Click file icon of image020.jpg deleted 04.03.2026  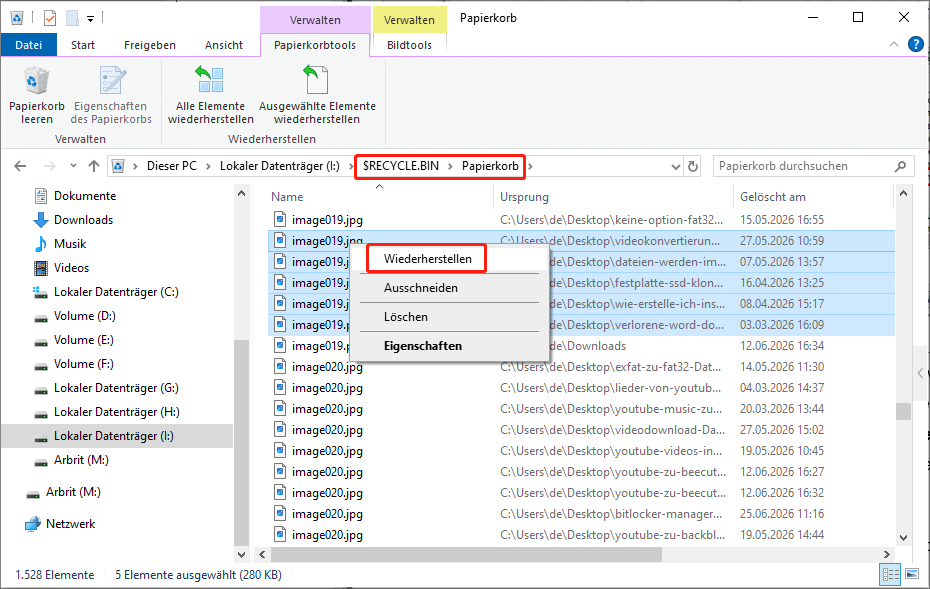[x=280, y=388]
